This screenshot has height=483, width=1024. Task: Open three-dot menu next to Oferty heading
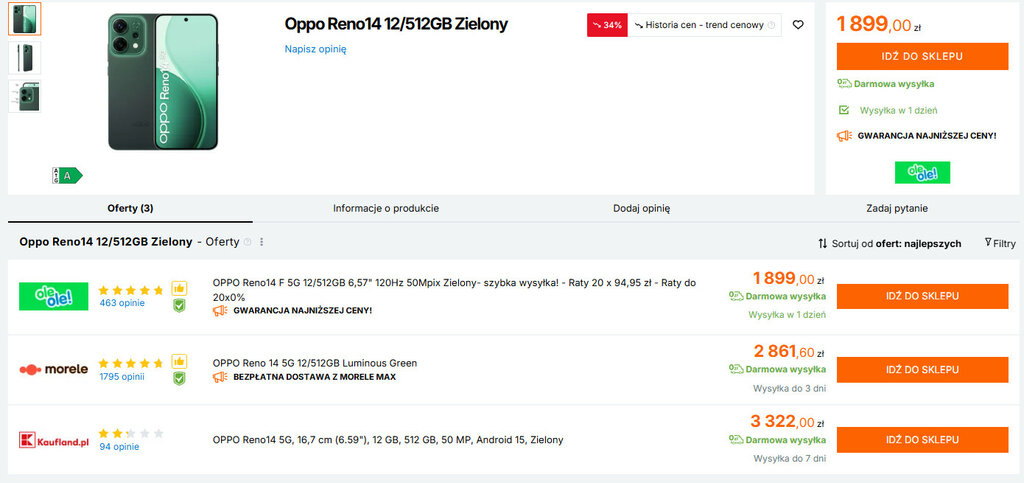click(x=262, y=242)
